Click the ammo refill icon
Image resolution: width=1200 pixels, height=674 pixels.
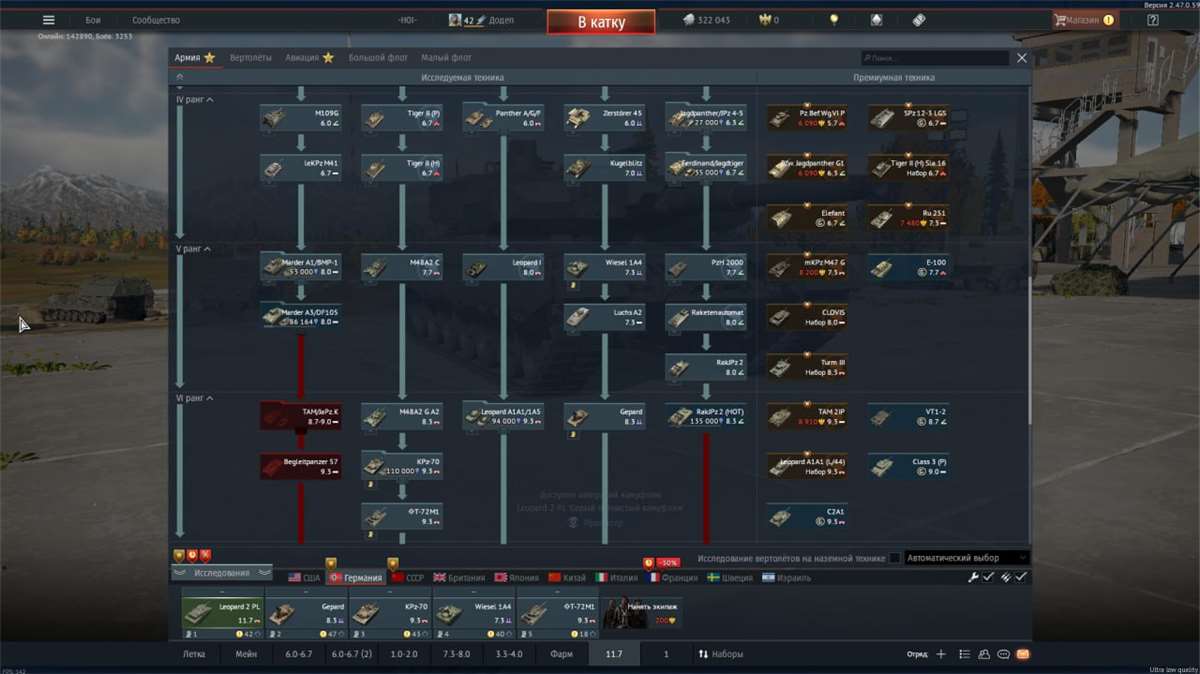coord(1005,577)
